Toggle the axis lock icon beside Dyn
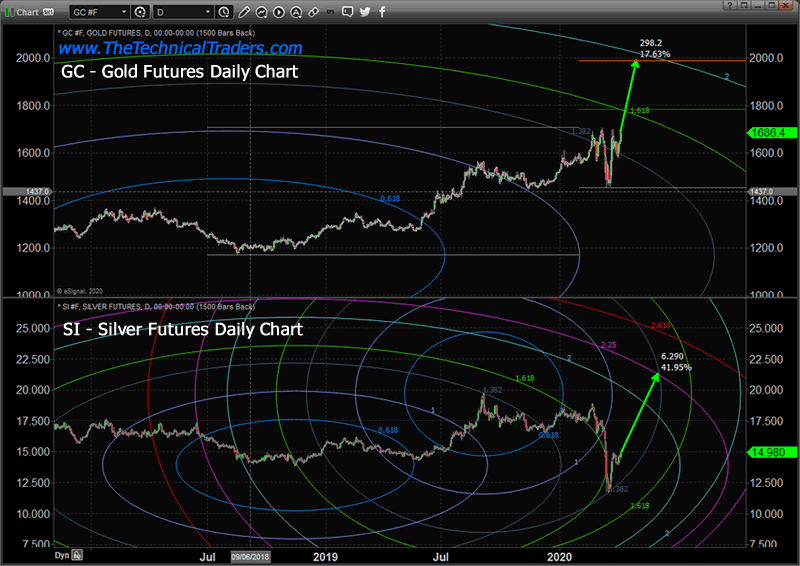This screenshot has height=566, width=800. [x=77, y=555]
